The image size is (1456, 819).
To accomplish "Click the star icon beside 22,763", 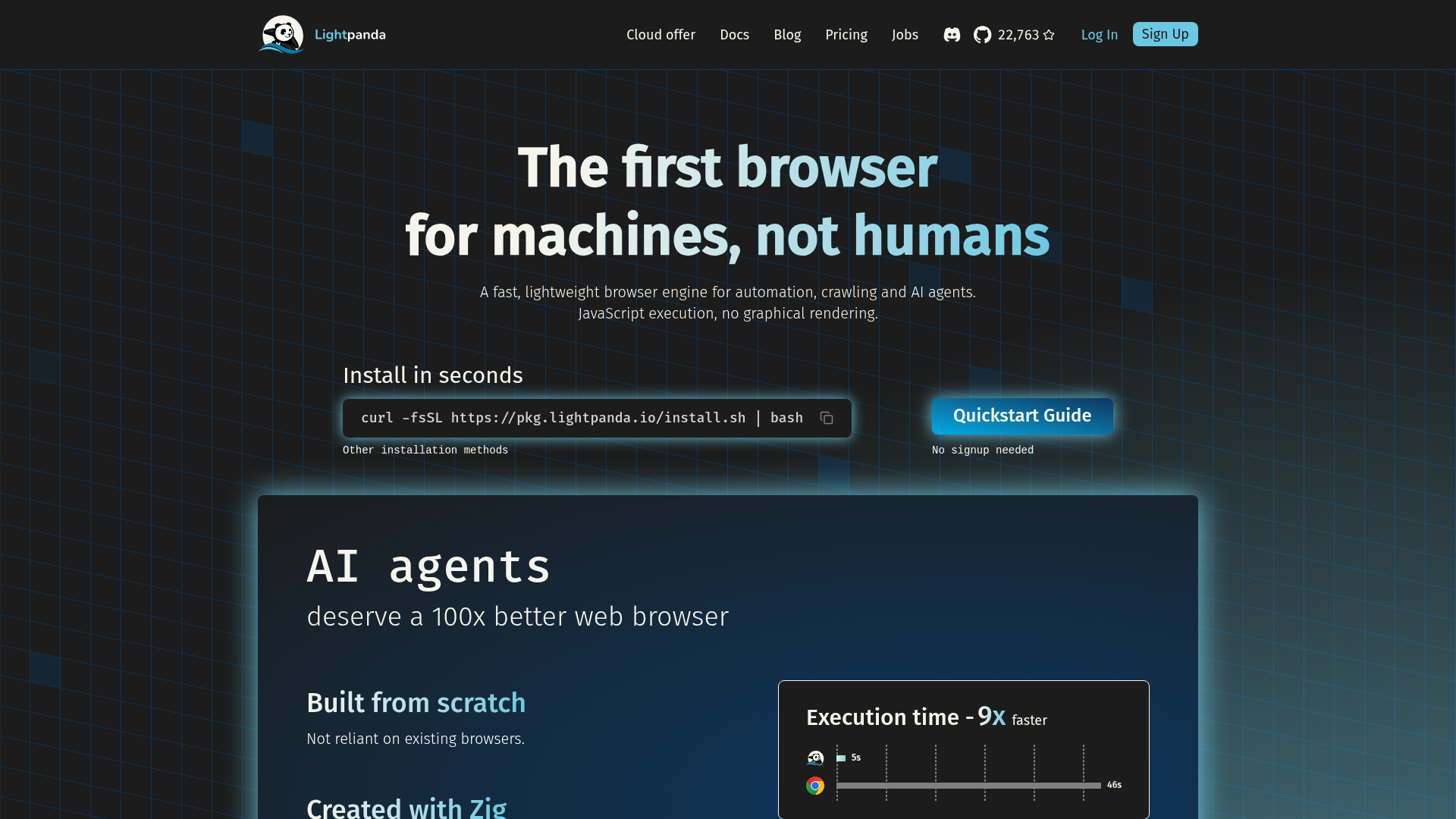I will click(x=1049, y=35).
